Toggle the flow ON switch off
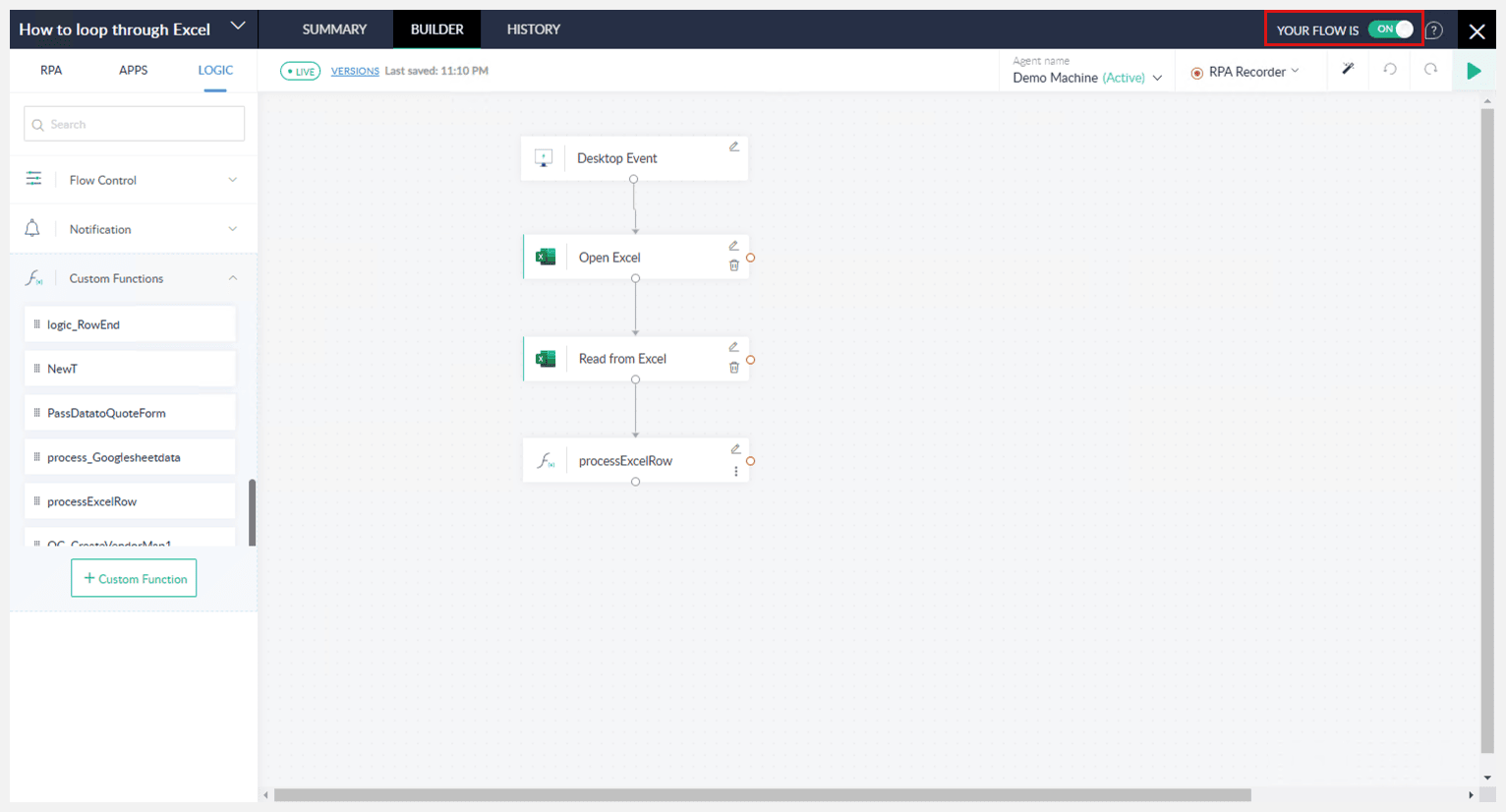The image size is (1506, 812). point(1391,29)
